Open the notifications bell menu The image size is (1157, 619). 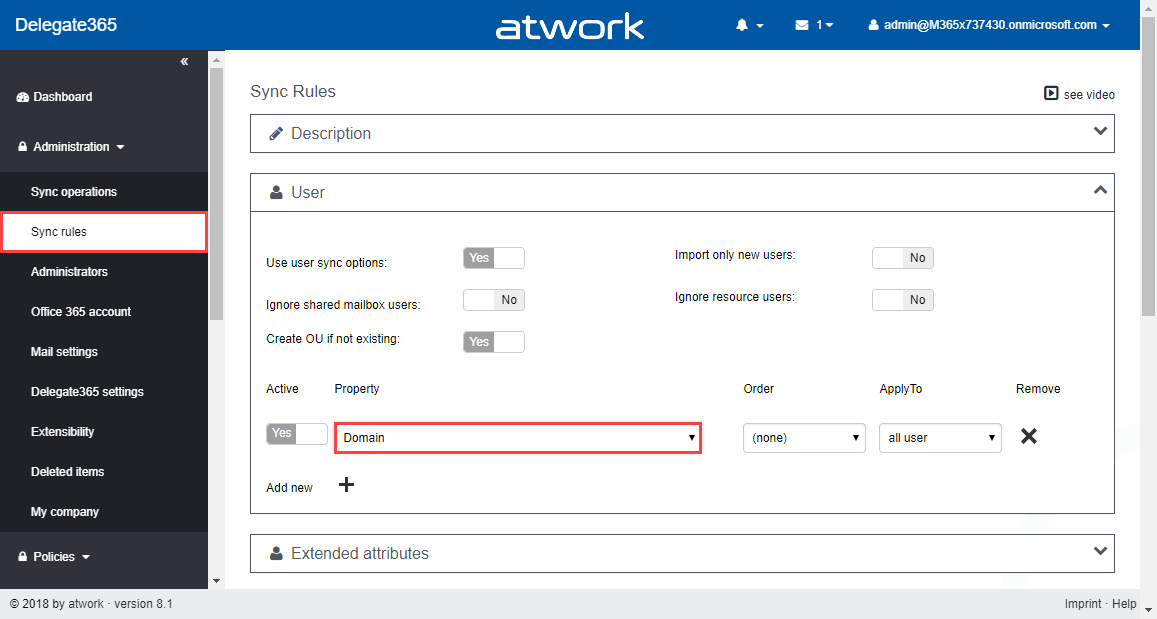[x=743, y=25]
